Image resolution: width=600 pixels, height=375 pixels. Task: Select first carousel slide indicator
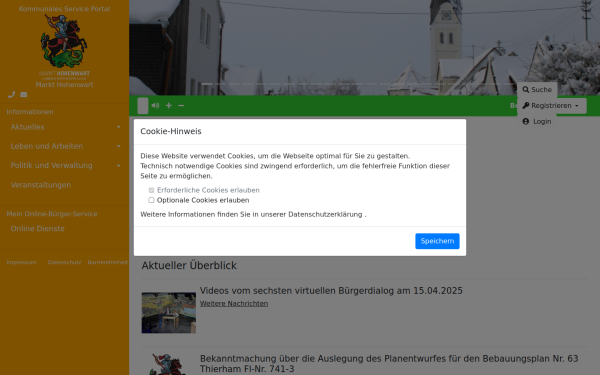207,83
